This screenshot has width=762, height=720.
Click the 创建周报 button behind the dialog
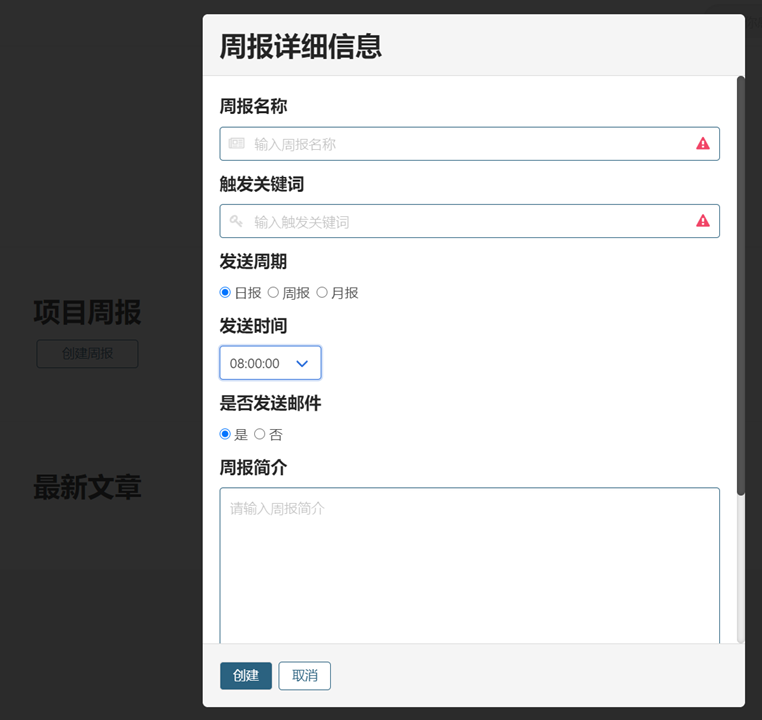pyautogui.click(x=87, y=353)
